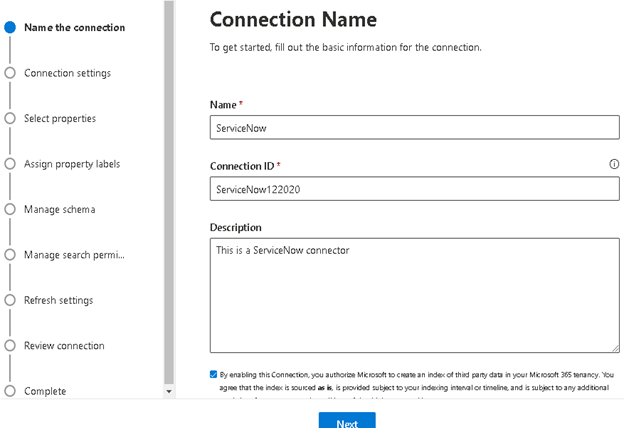Click the 'To get started' instruction text
The image size is (624, 428).
click(x=345, y=47)
